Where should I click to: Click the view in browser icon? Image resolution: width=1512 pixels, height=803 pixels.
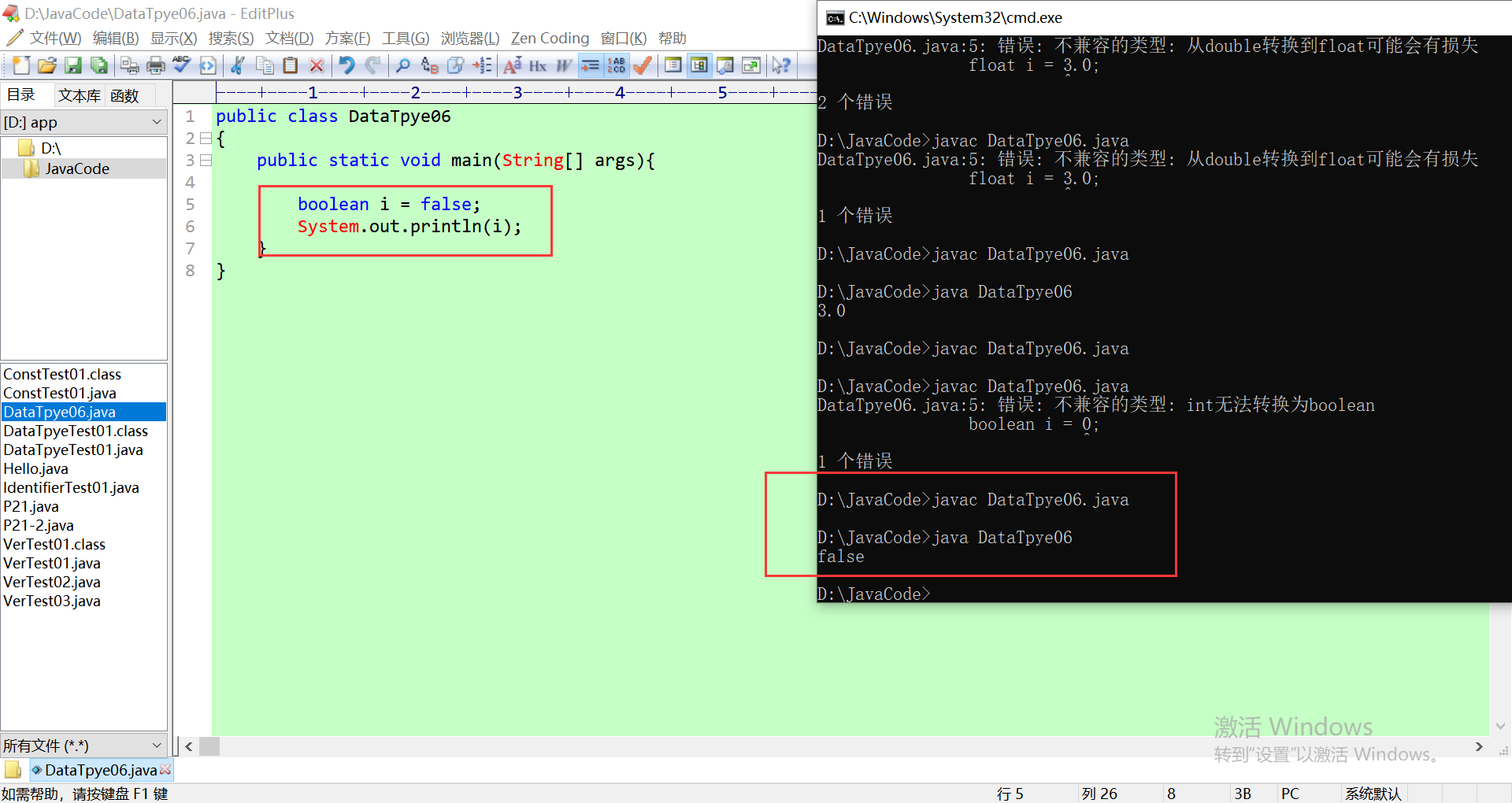pyautogui.click(x=208, y=65)
